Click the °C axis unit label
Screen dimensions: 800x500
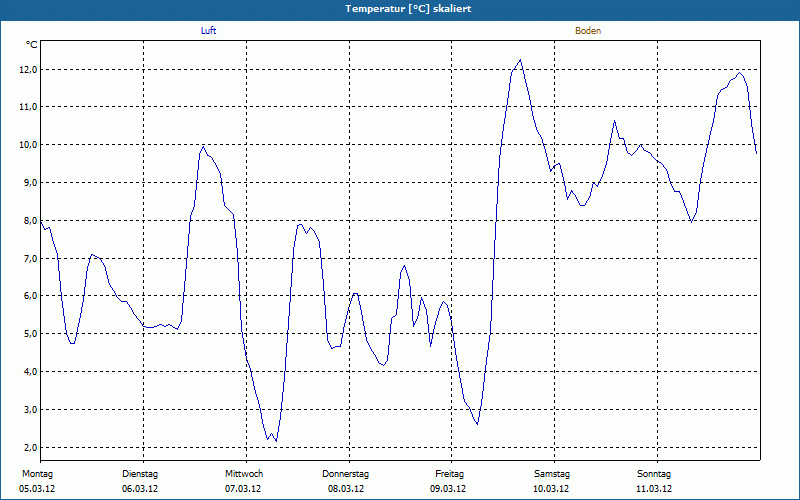pyautogui.click(x=32, y=45)
